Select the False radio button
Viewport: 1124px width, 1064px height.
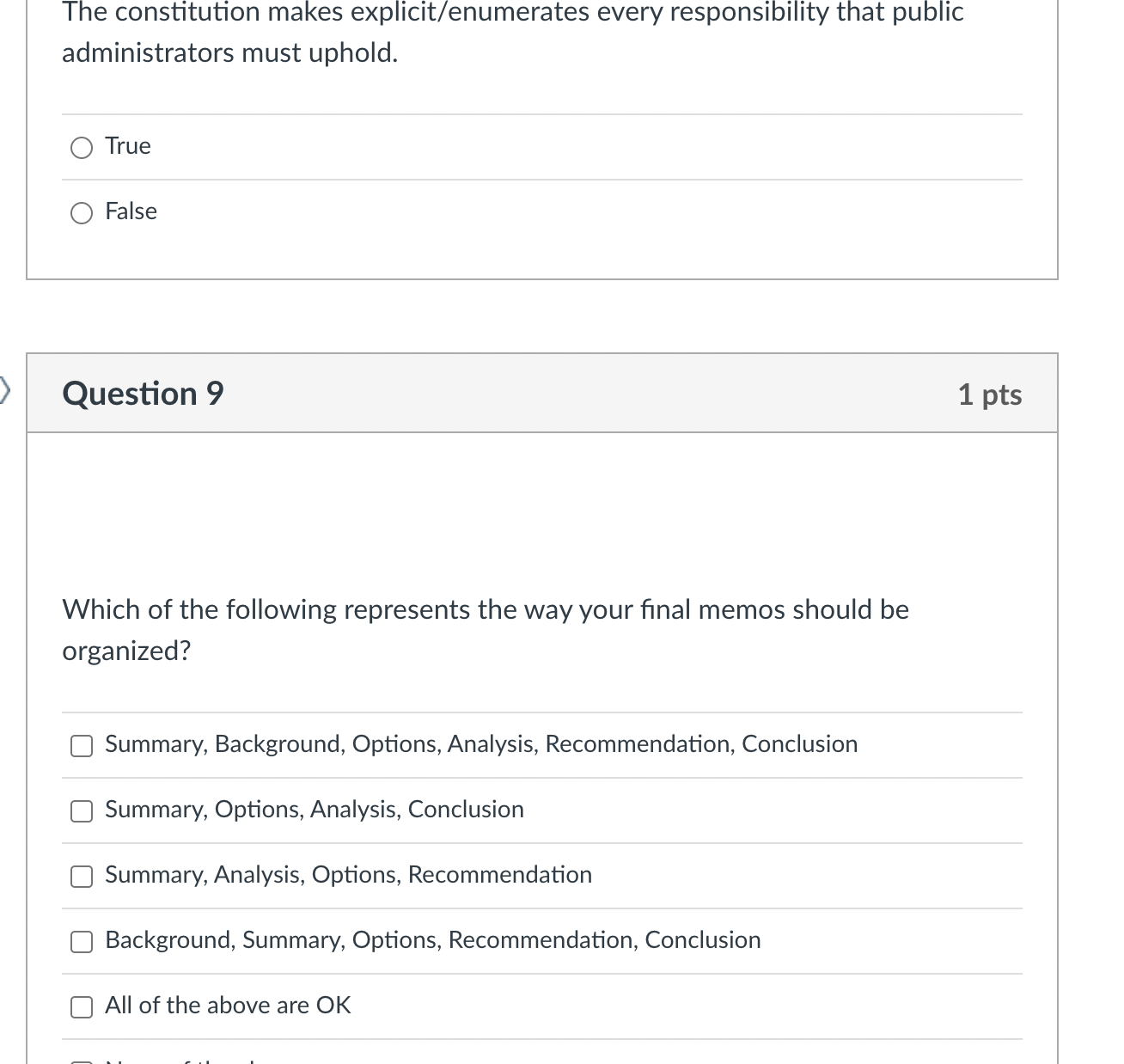(x=81, y=211)
